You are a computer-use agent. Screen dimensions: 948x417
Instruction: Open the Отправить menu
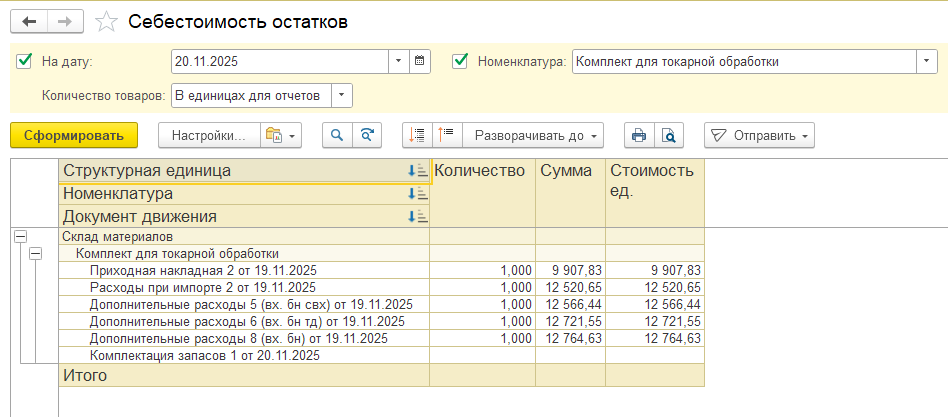pos(759,135)
